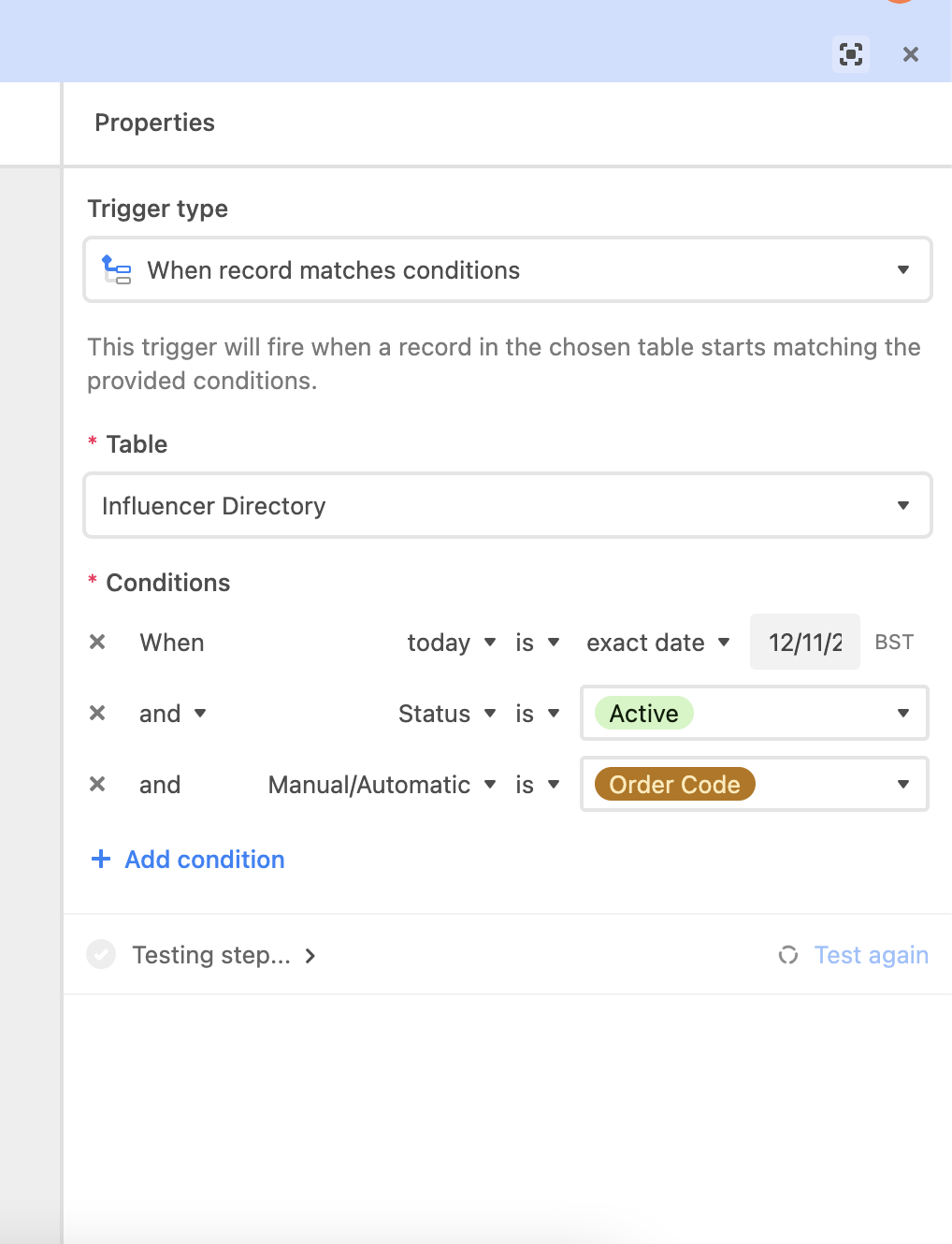Click Test again button
This screenshot has height=1244, width=952.
[871, 955]
